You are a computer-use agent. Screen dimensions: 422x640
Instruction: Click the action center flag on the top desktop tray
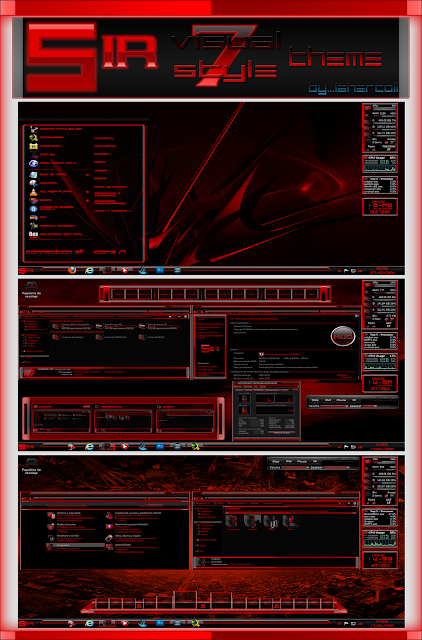(346, 271)
